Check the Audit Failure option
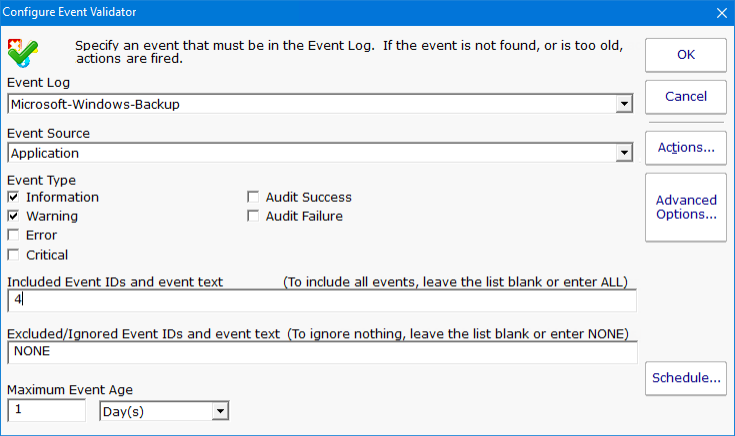Image resolution: width=735 pixels, height=436 pixels. [254, 216]
